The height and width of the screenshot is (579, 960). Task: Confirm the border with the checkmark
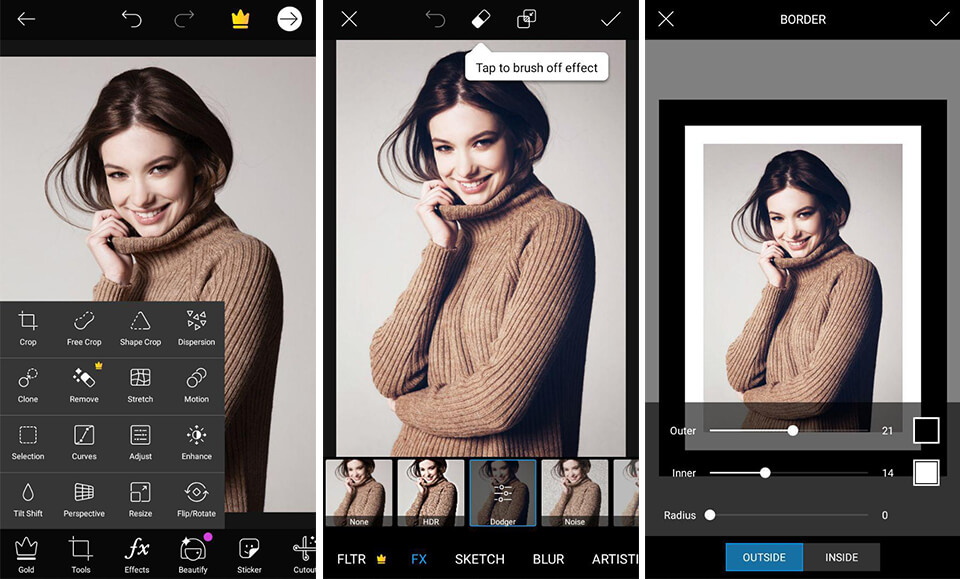click(939, 19)
